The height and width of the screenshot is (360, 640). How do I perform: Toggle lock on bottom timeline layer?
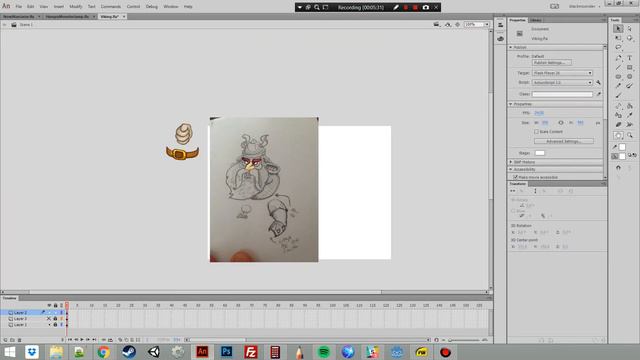(56, 324)
